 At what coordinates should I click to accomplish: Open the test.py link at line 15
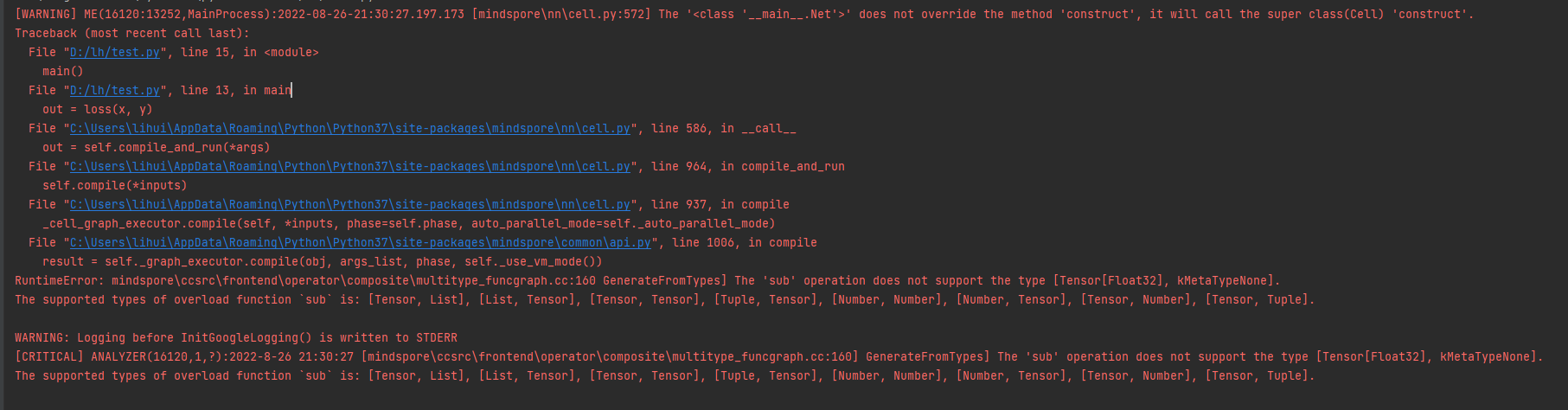pos(115,53)
